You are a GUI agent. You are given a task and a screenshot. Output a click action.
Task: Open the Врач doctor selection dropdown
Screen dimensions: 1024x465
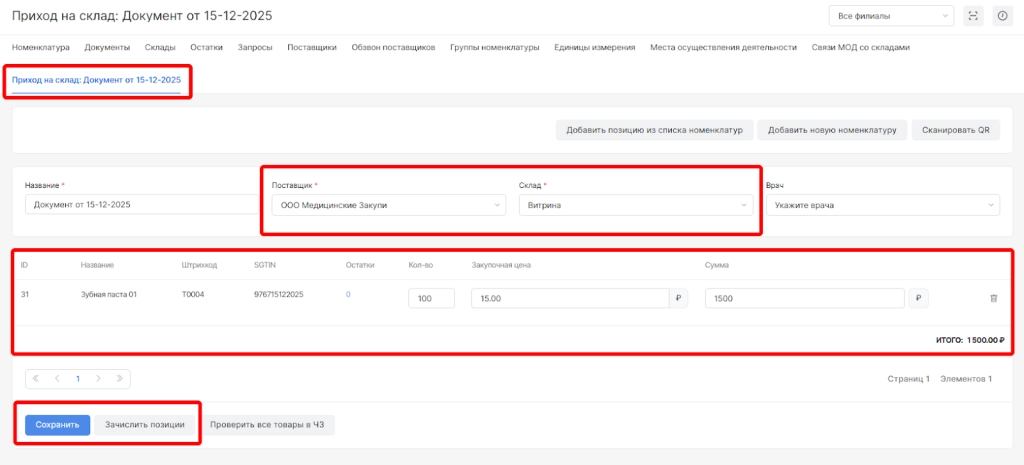point(882,205)
